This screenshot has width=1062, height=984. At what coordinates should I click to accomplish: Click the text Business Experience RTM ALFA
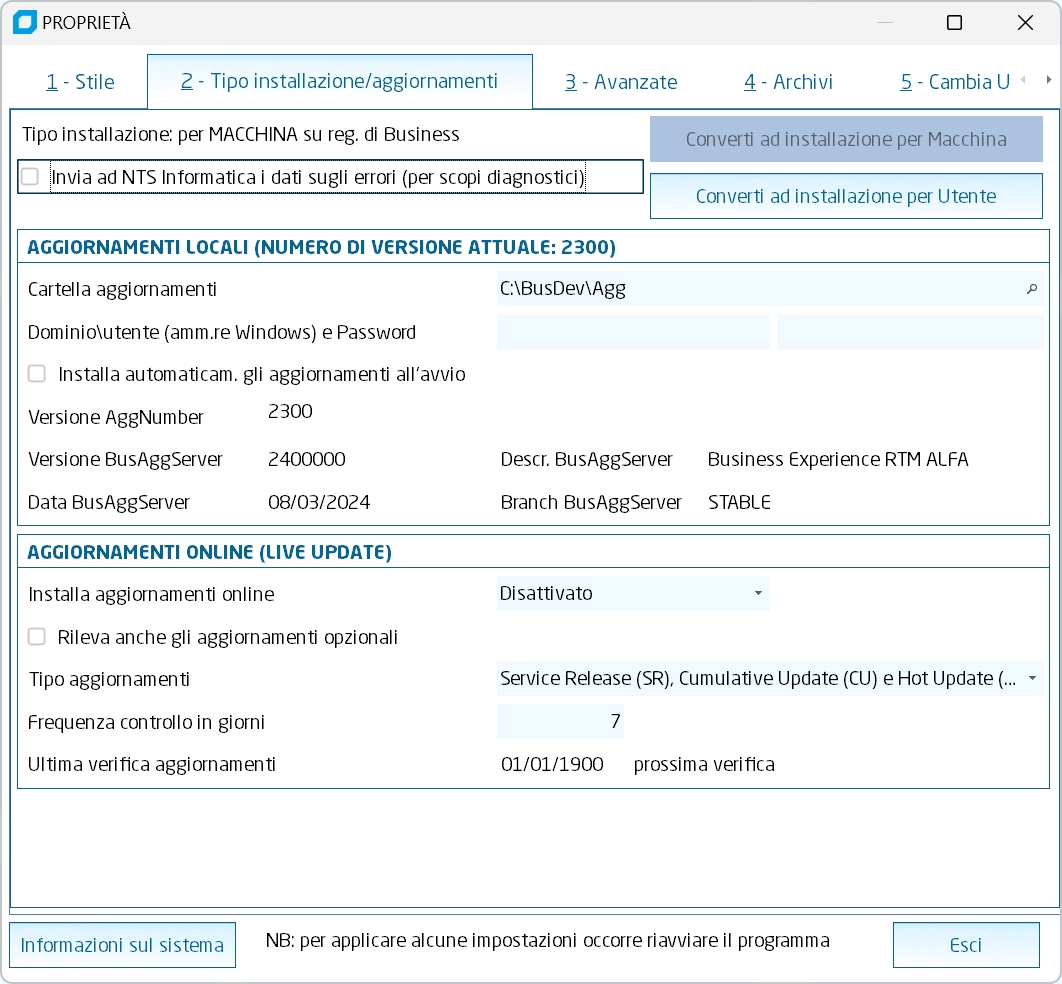point(838,459)
